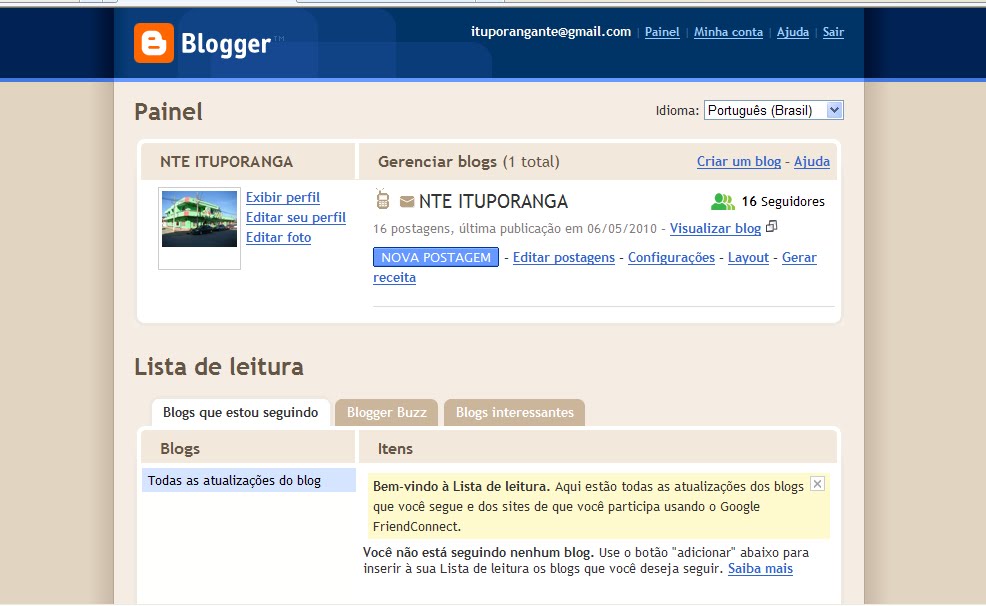Click Sair to sign out

tap(833, 32)
